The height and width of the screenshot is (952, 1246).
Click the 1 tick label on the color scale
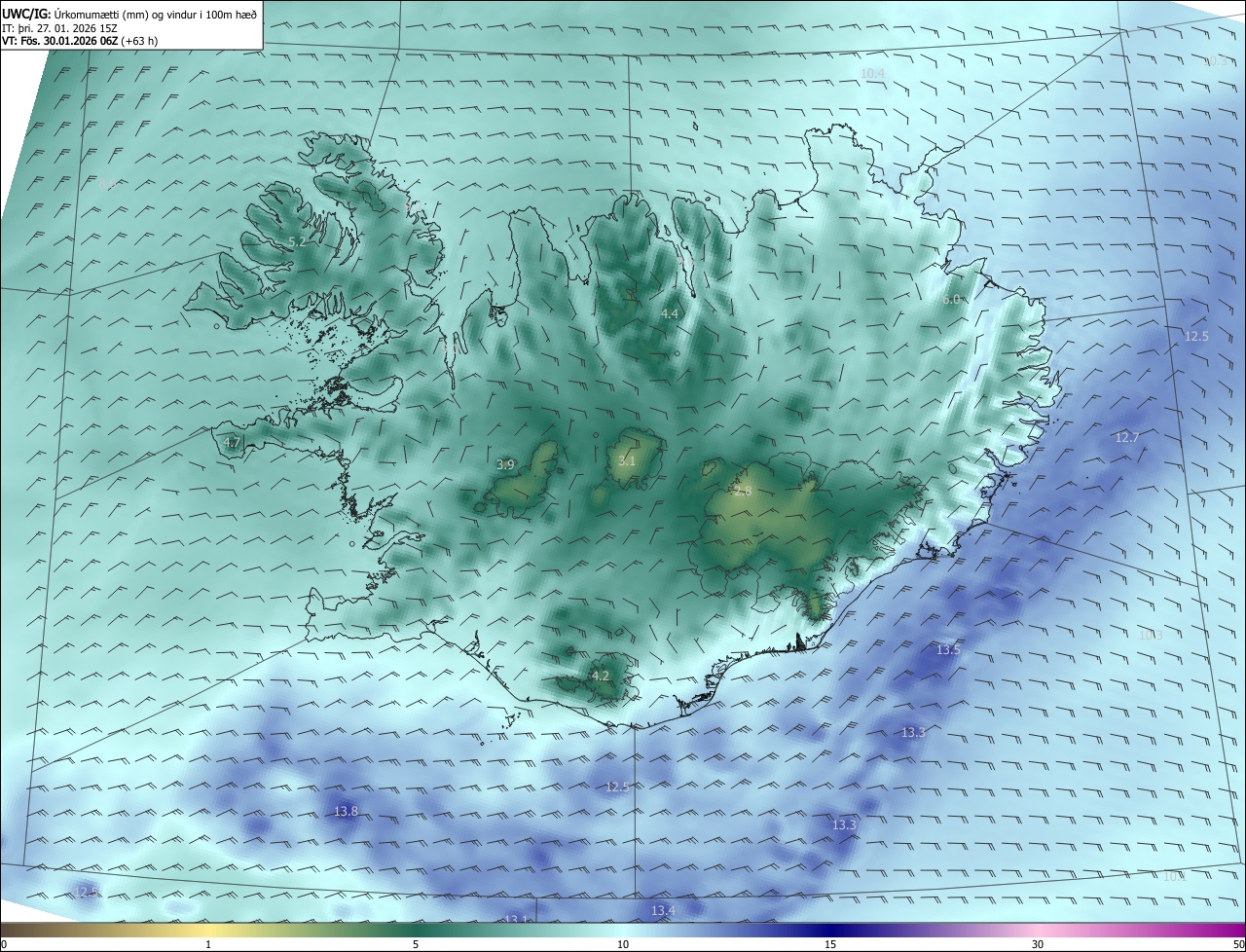click(x=208, y=944)
